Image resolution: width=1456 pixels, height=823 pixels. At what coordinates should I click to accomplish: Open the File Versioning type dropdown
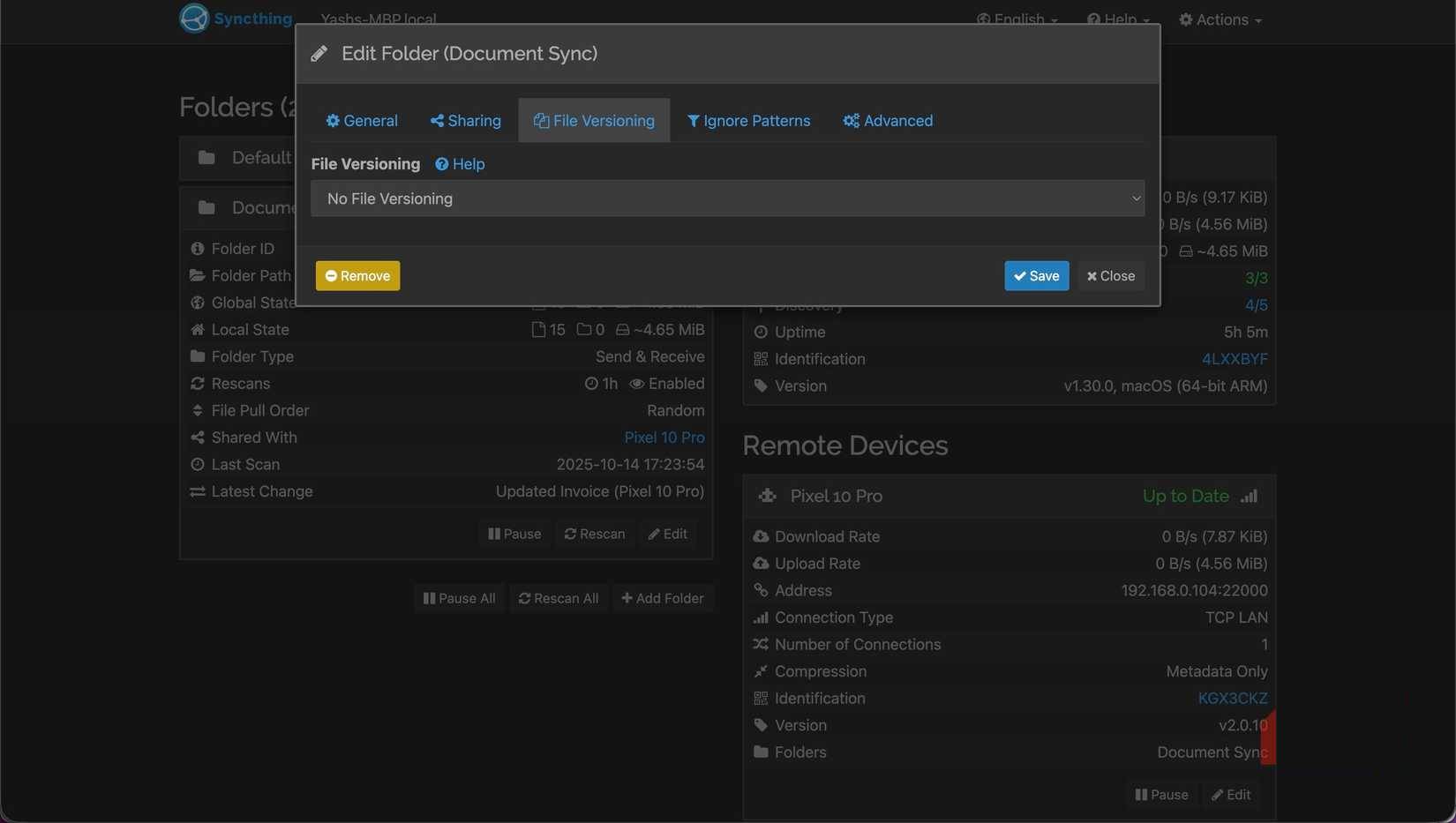point(727,198)
